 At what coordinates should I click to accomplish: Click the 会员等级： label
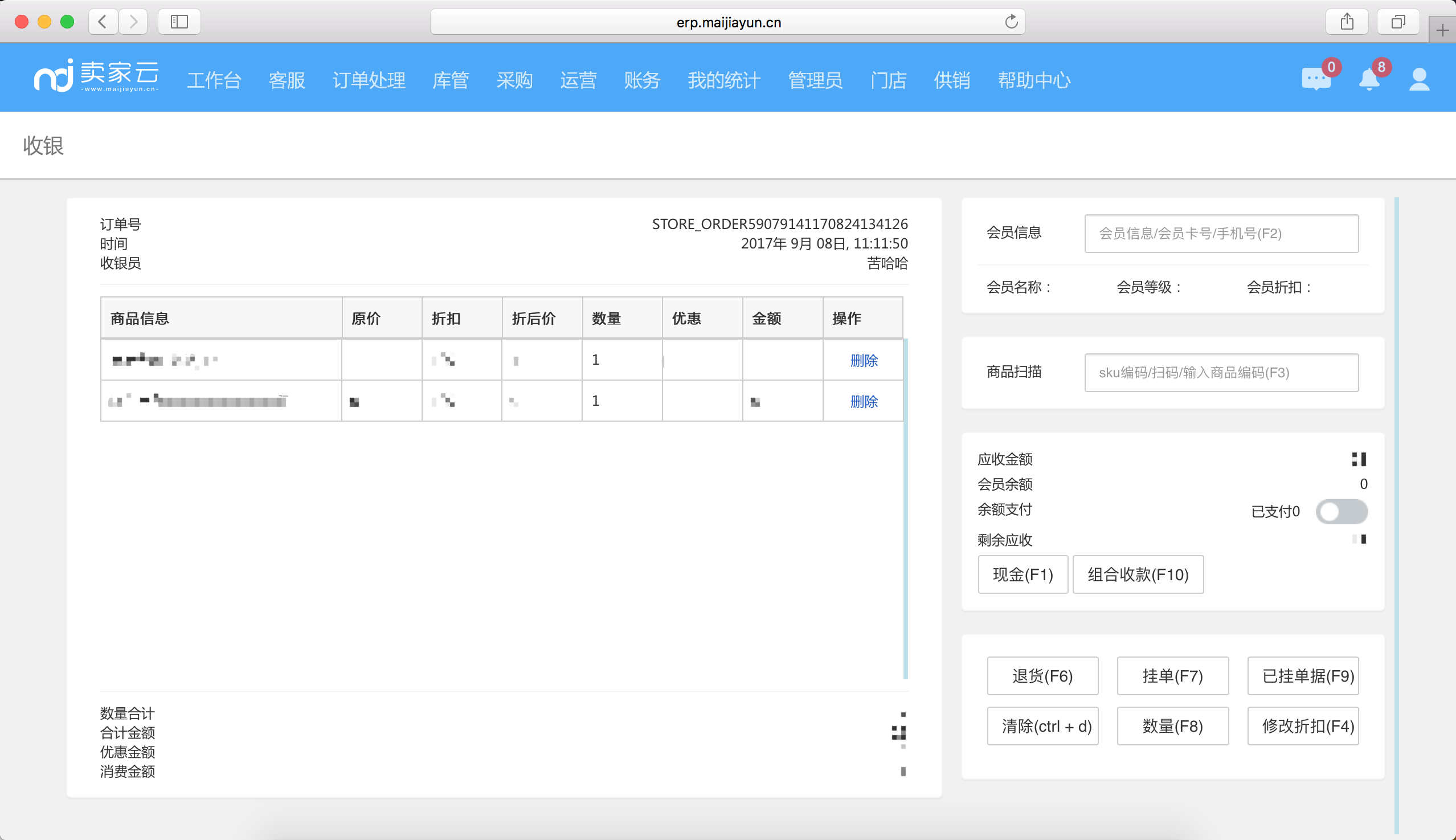[1149, 287]
